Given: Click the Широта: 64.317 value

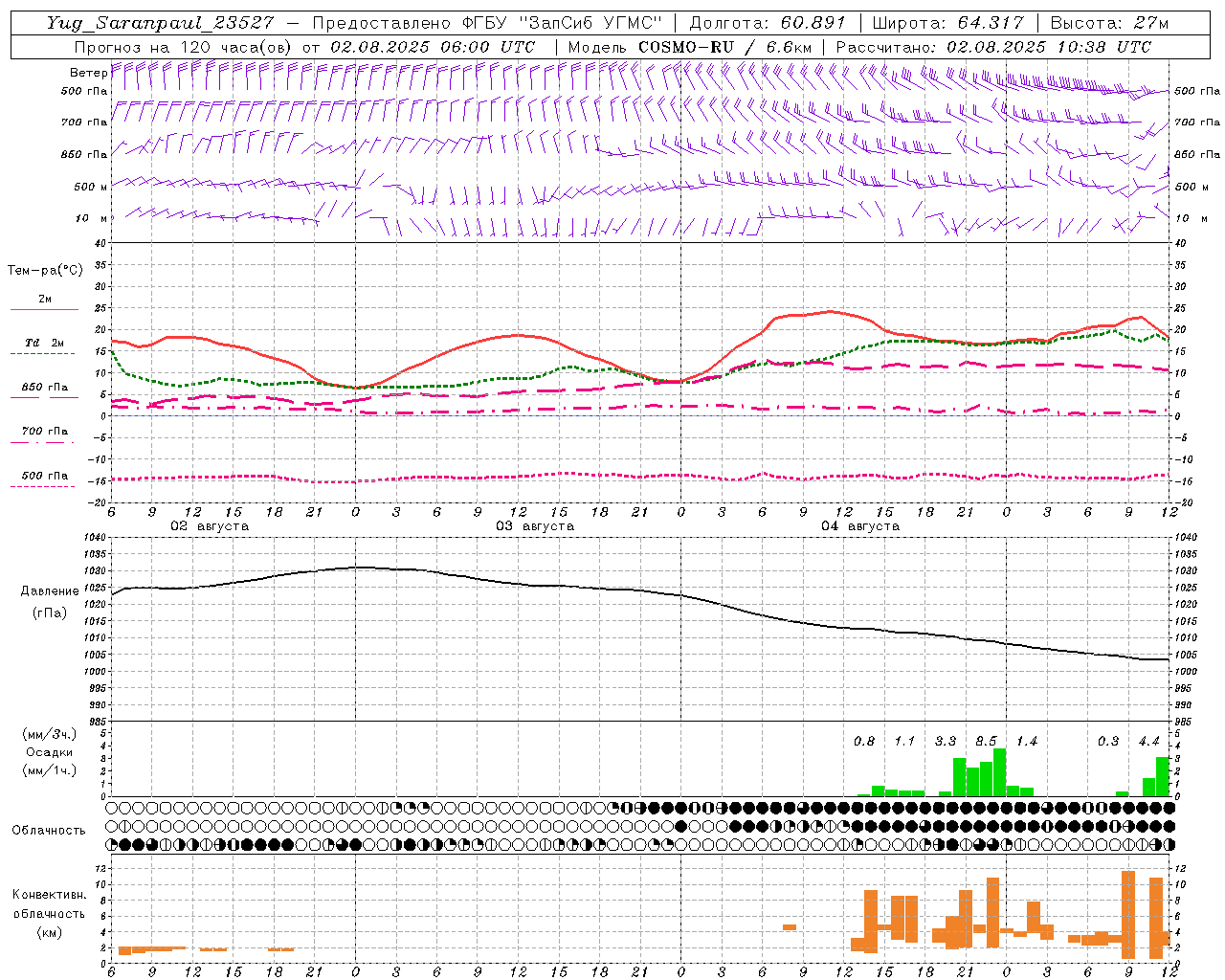Looking at the screenshot, I should (948, 23).
